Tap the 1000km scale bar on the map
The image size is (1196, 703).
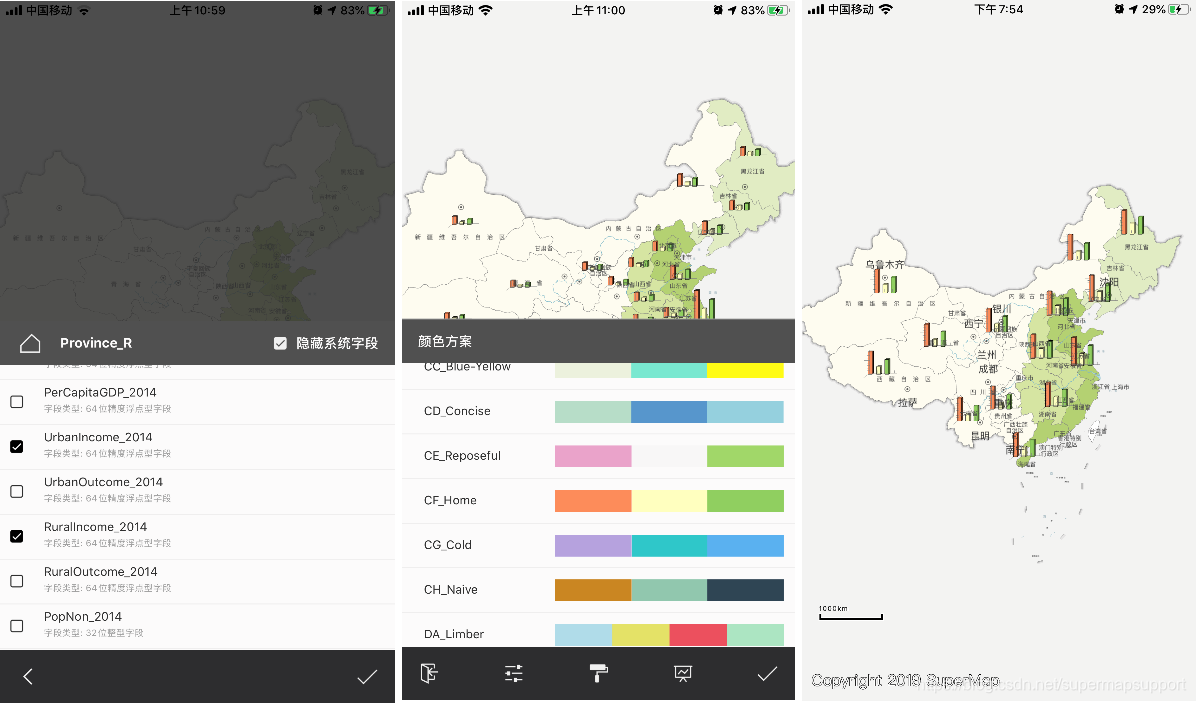point(850,613)
